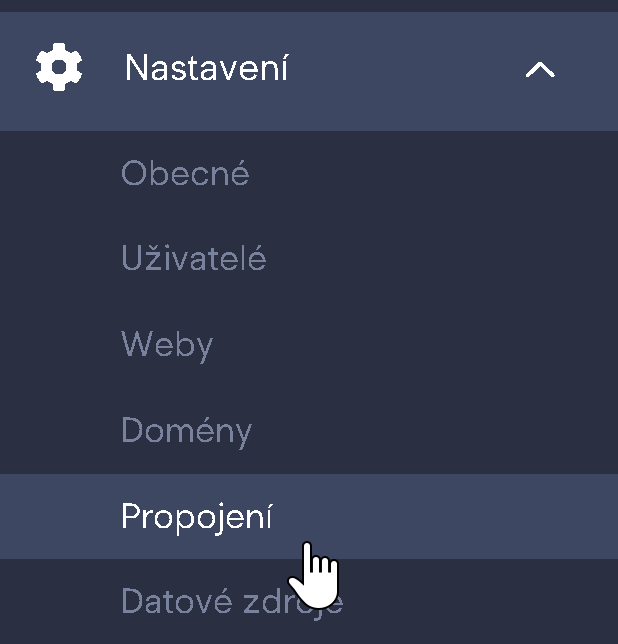Navigate to the Uživatelé users link
Viewport: 618px width, 644px height.
194,258
